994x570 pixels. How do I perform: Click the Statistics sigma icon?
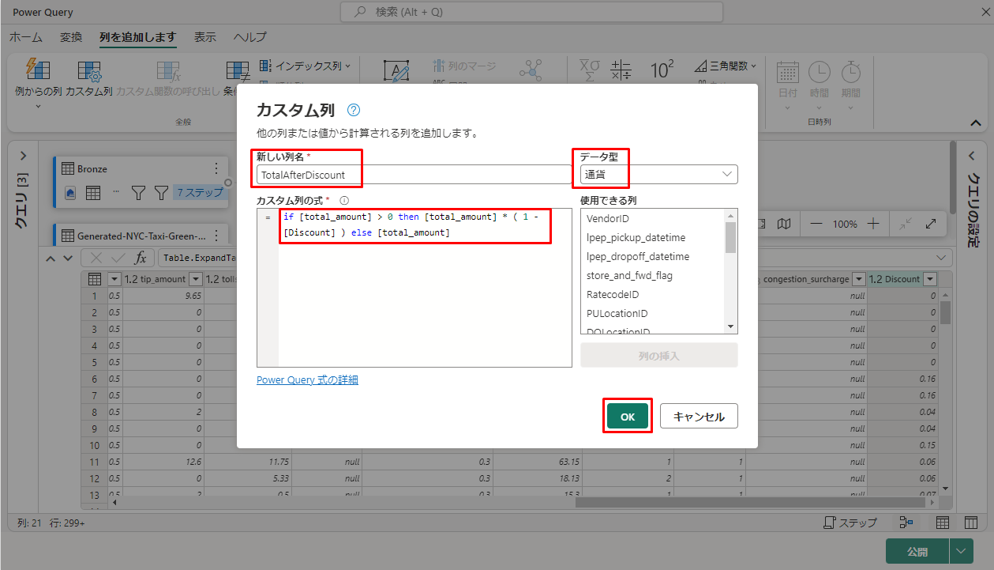(x=589, y=70)
